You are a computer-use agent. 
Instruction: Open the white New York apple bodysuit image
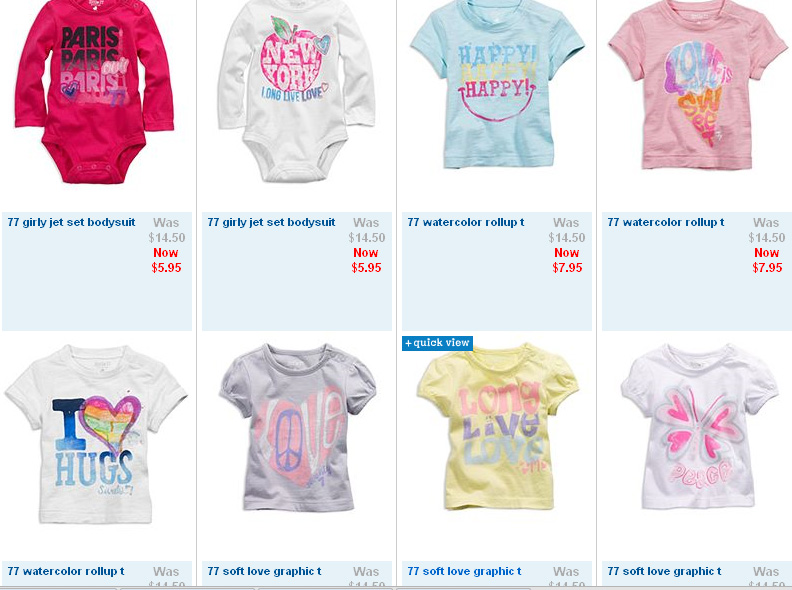click(x=296, y=91)
